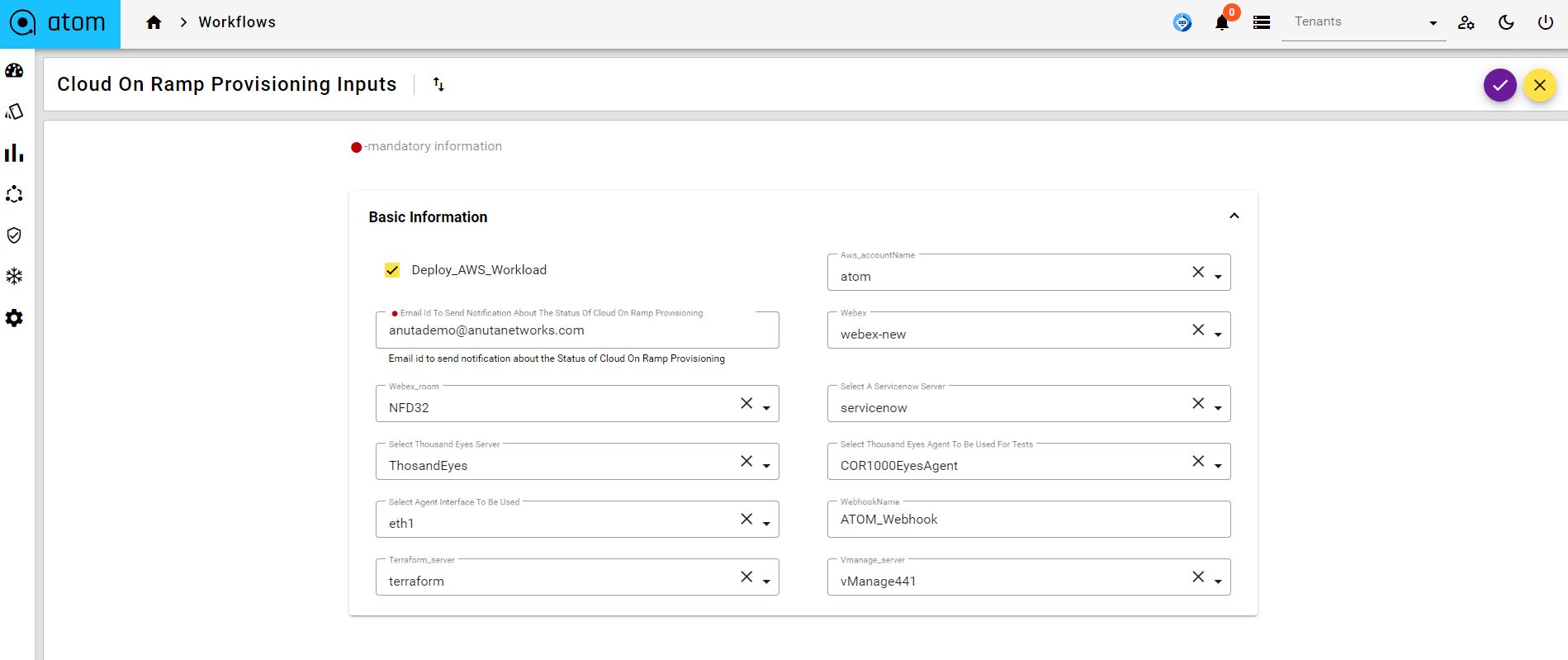Expand the Aws_accountName dropdown arrow
The width and height of the screenshot is (1568, 660).
point(1218,277)
